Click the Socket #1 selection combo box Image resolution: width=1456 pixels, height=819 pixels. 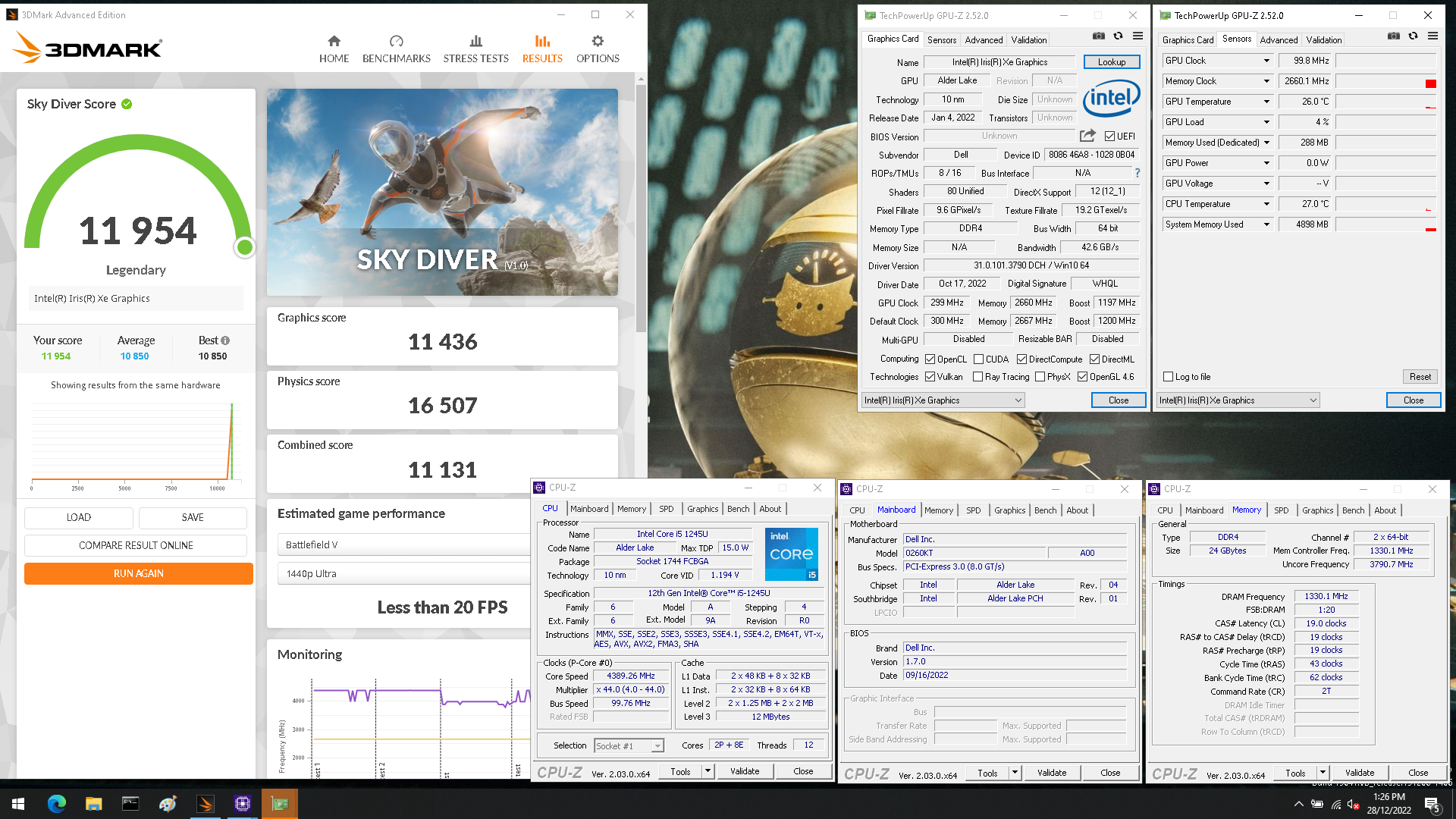coord(629,746)
